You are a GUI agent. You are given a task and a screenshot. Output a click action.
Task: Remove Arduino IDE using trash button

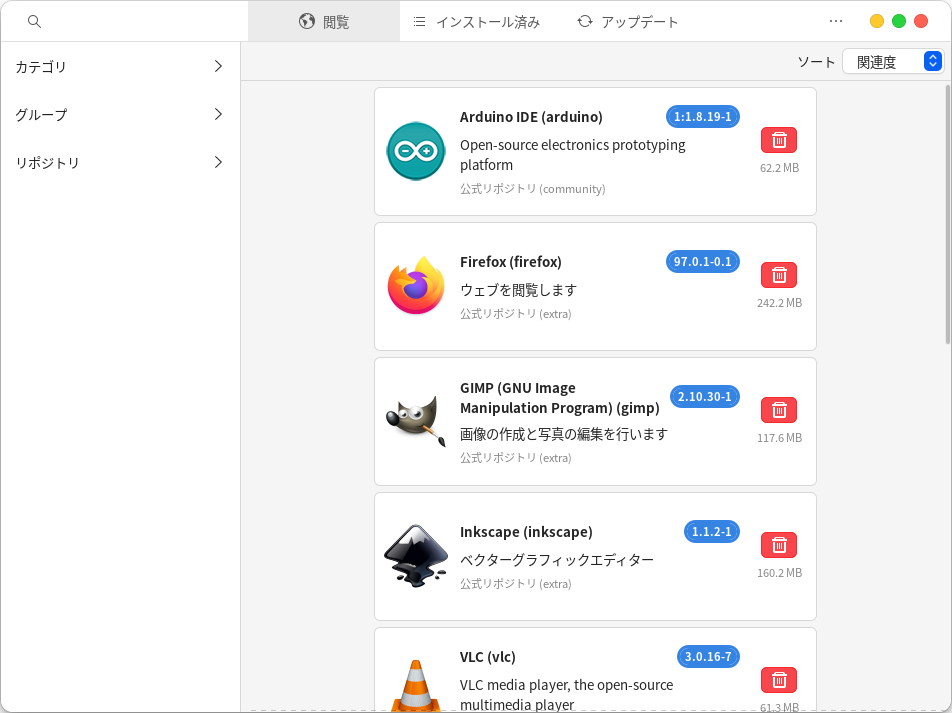tap(779, 140)
